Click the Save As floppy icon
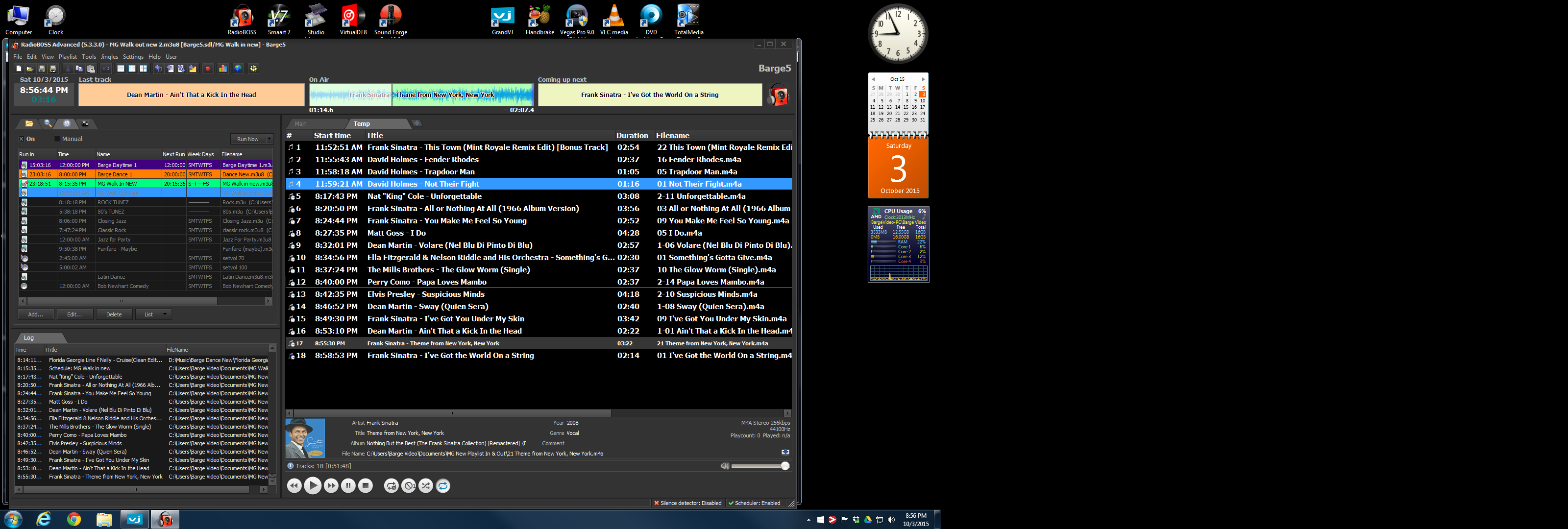Screen dimensions: 1568x529 [53, 69]
